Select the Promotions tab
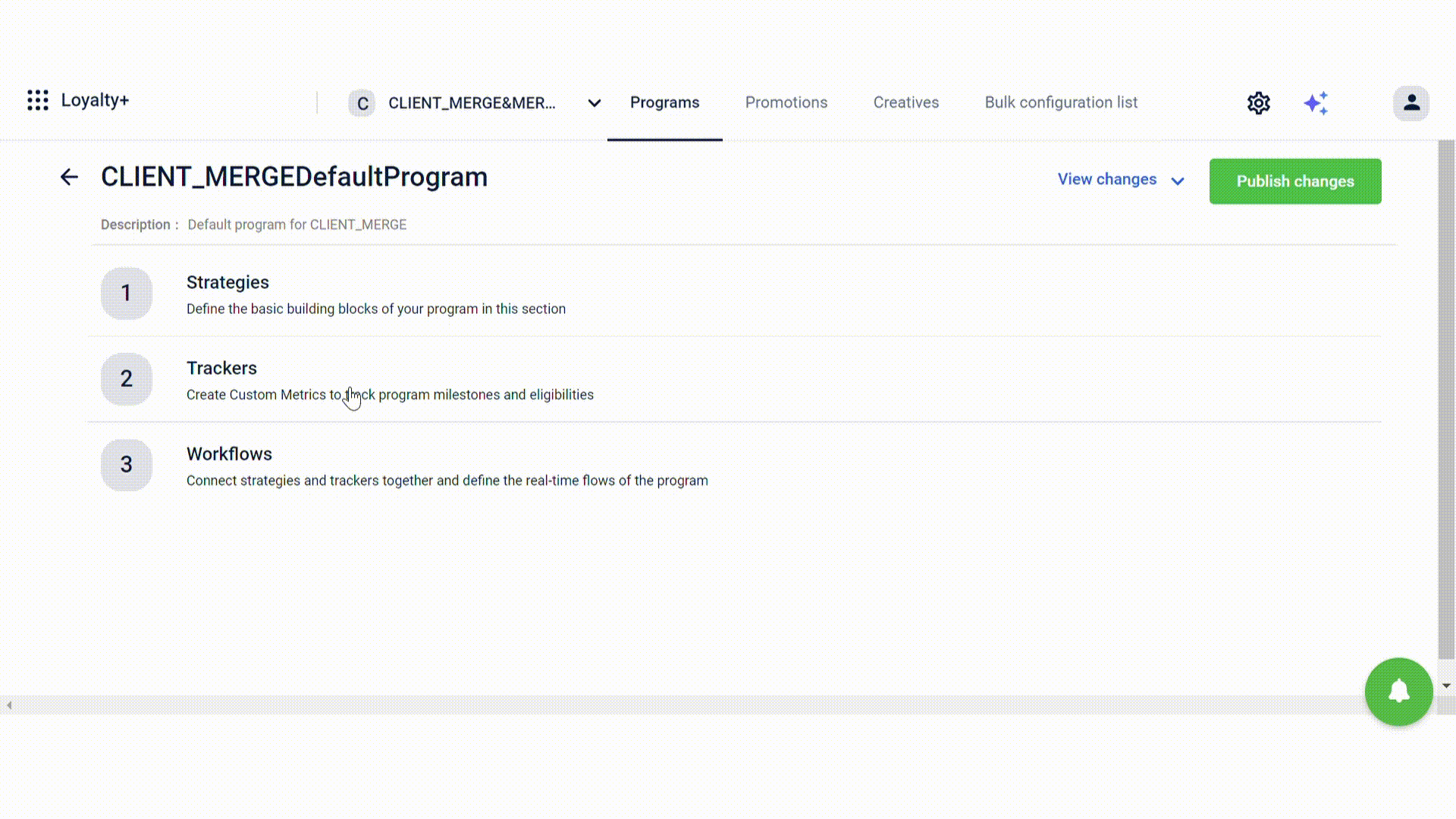 point(786,102)
